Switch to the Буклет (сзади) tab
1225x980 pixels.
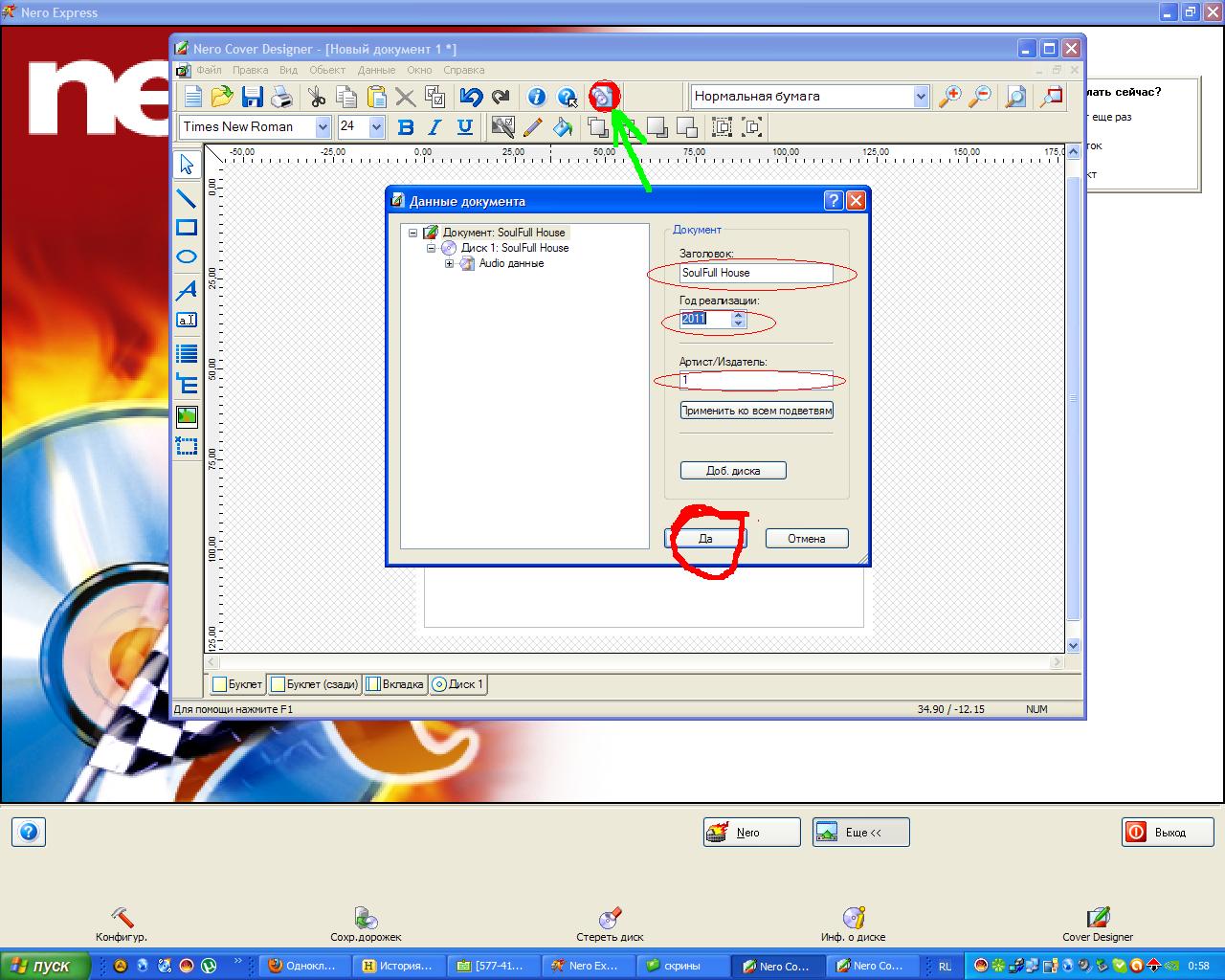(314, 684)
